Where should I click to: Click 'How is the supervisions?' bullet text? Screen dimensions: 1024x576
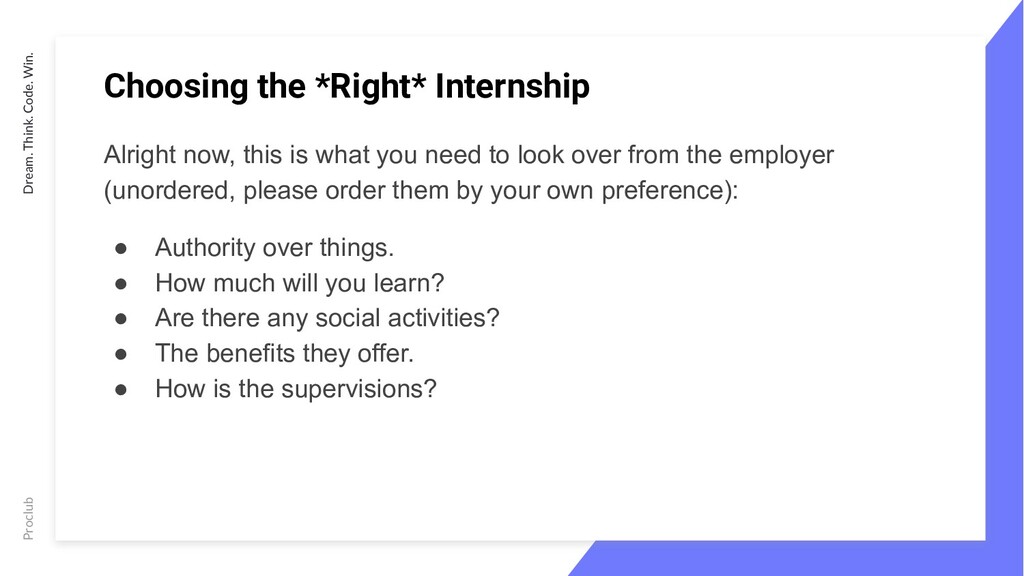(x=295, y=389)
